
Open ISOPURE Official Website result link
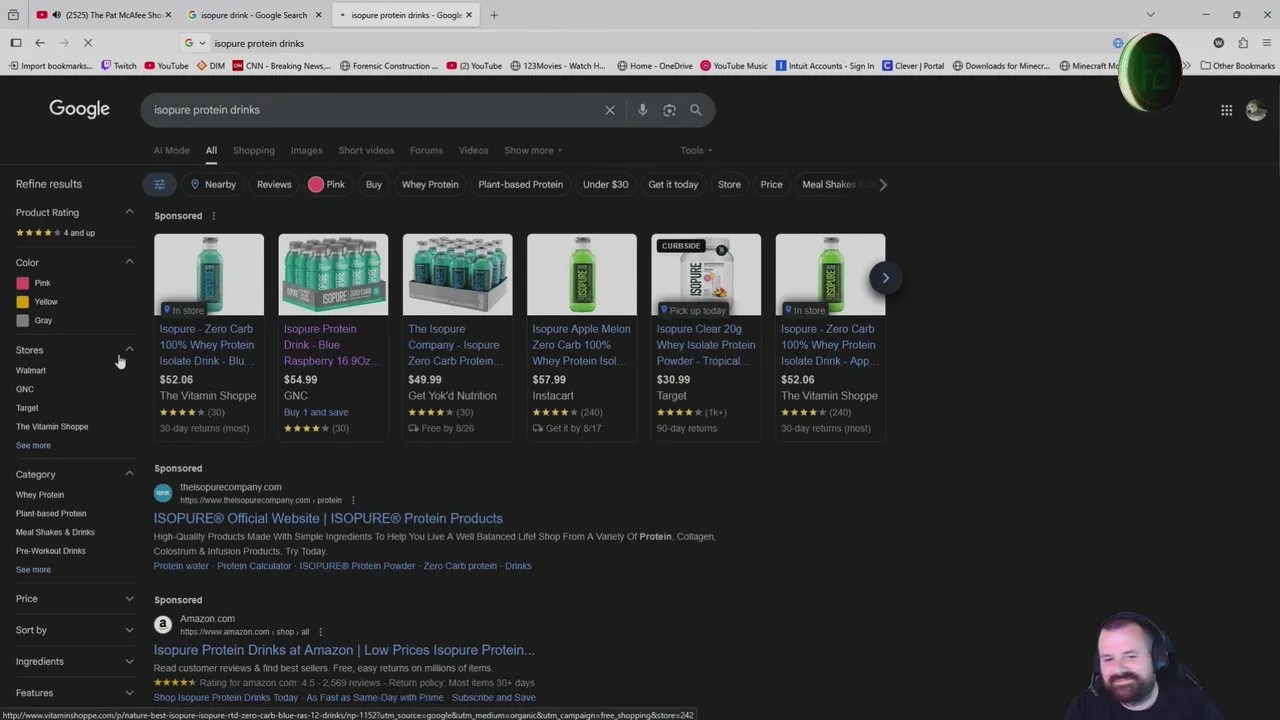point(328,518)
